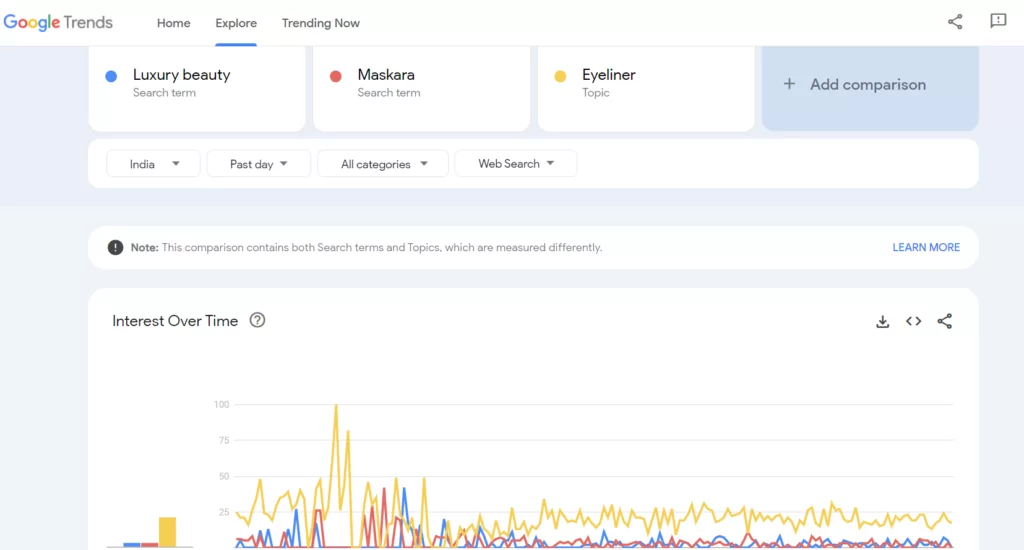Open the India region dropdown
The width and height of the screenshot is (1024, 550).
153,164
